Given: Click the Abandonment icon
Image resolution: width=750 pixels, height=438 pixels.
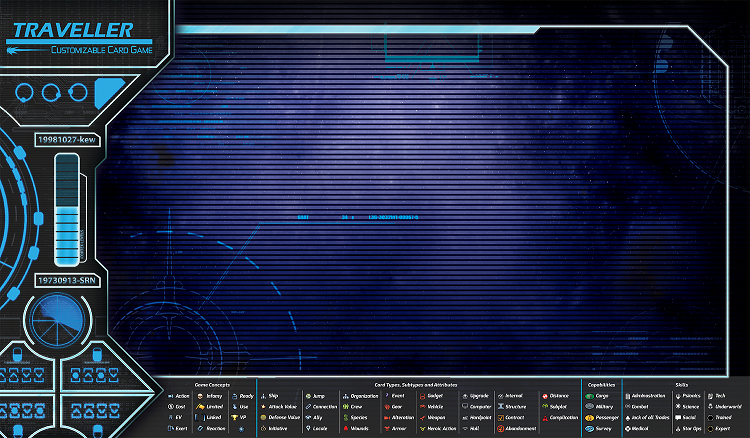Looking at the screenshot, I should 501,428.
